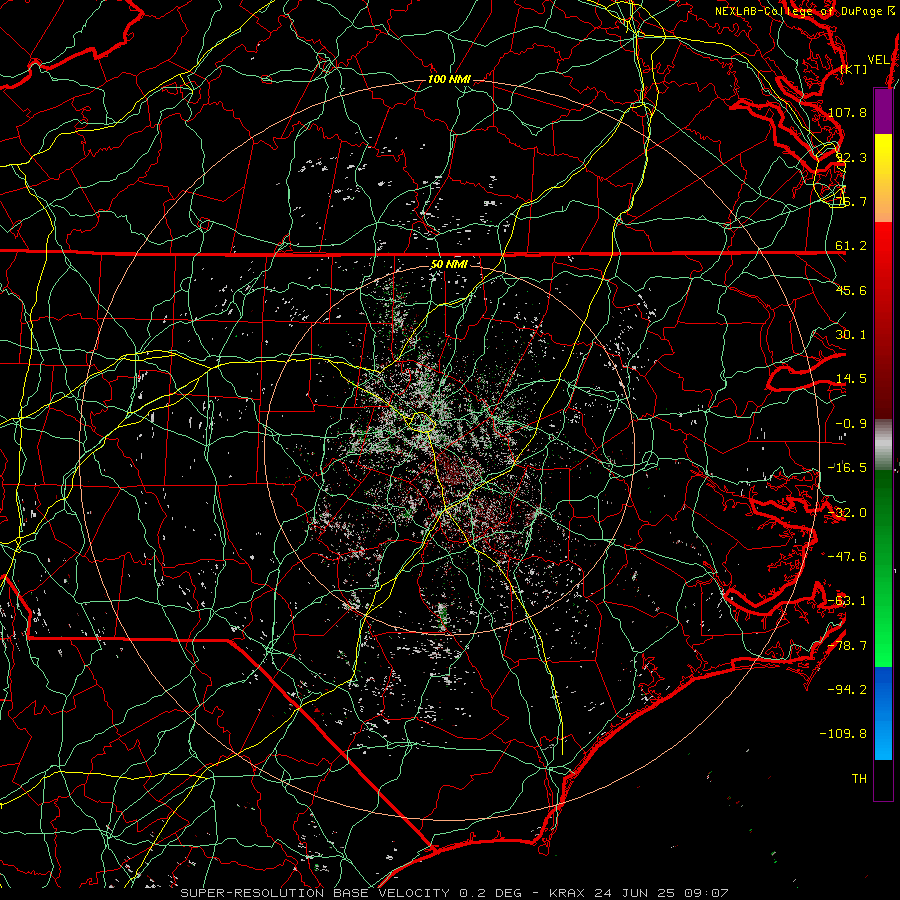Select the 45.6 scale value

(851, 290)
